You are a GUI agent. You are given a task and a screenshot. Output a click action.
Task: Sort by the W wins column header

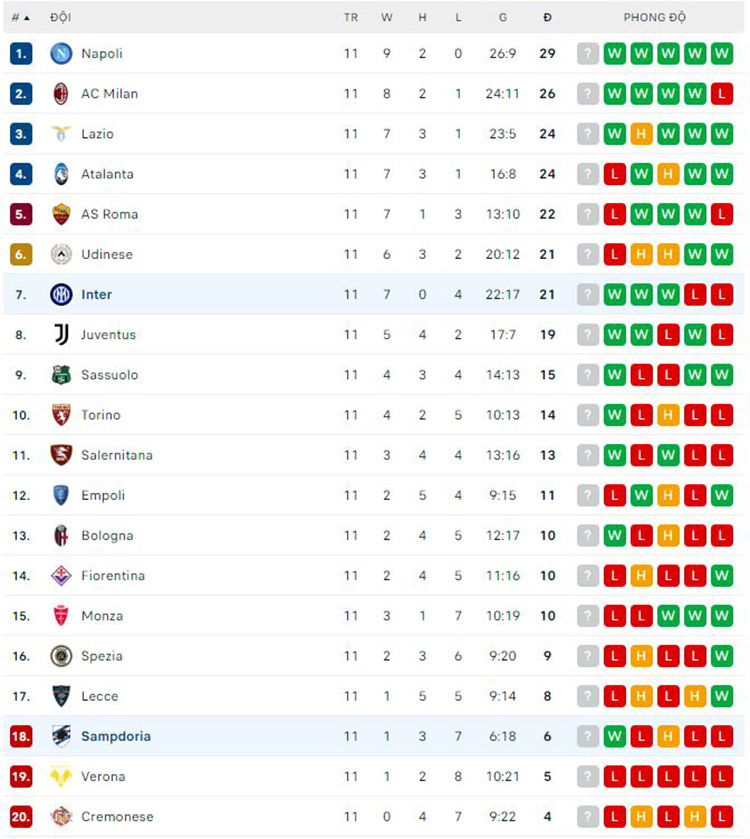click(x=387, y=18)
